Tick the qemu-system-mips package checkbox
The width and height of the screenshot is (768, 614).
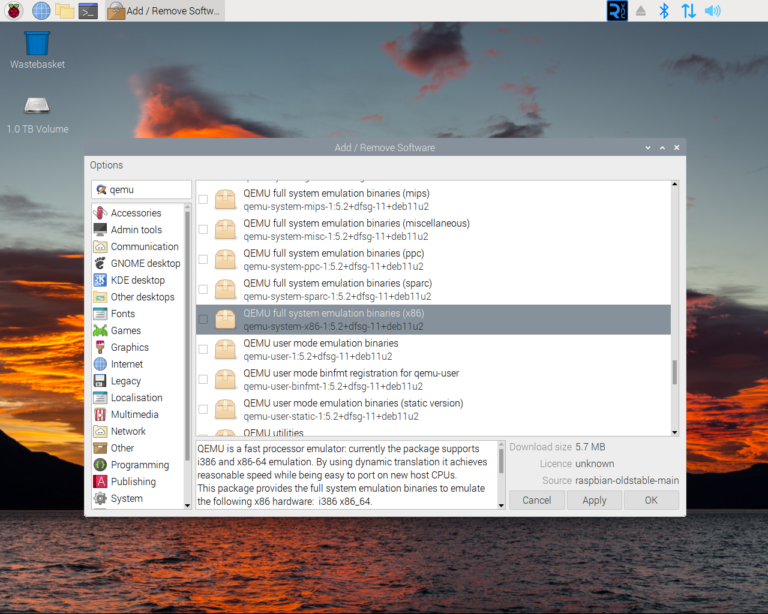(x=204, y=200)
